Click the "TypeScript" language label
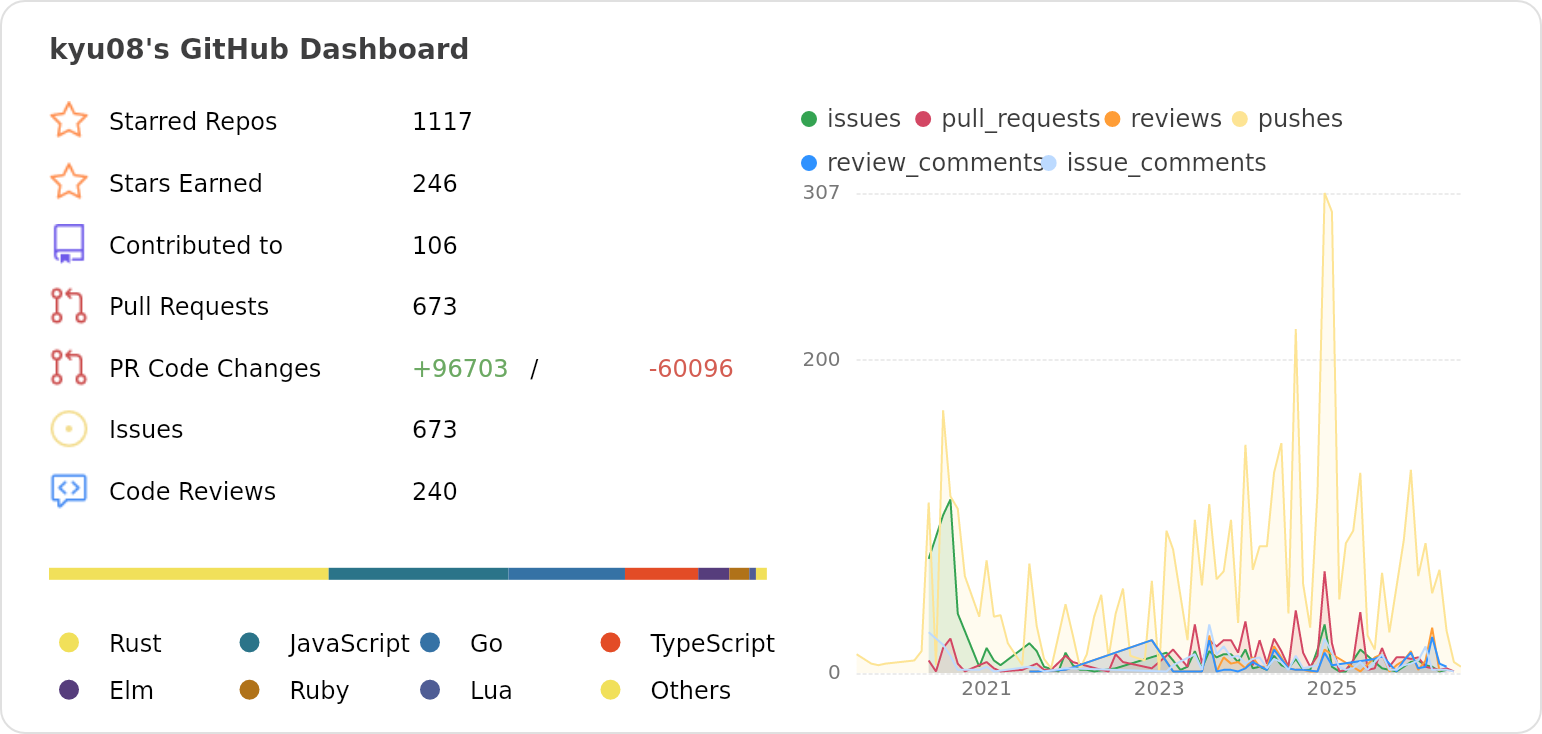 click(x=712, y=644)
